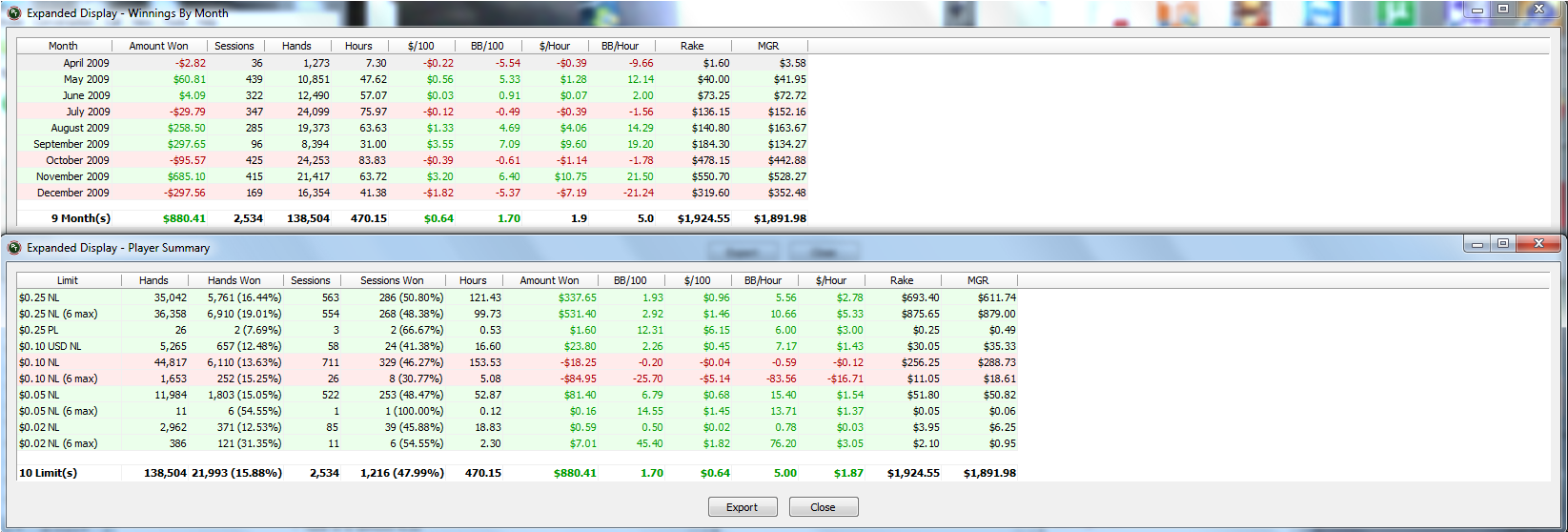
Task: Click the $1,891.98 MGR total in Player Summary
Action: [989, 473]
